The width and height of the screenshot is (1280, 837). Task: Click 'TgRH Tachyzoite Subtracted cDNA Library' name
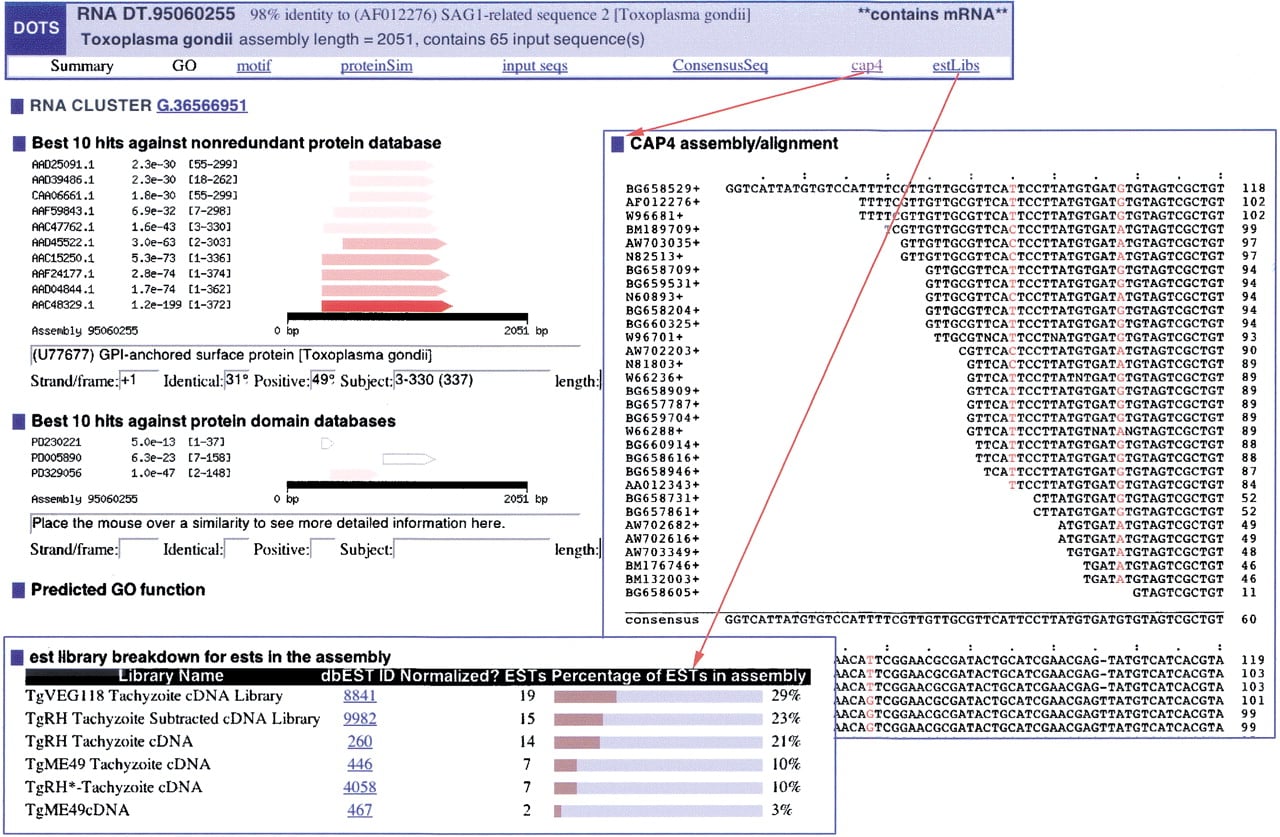[x=172, y=719]
